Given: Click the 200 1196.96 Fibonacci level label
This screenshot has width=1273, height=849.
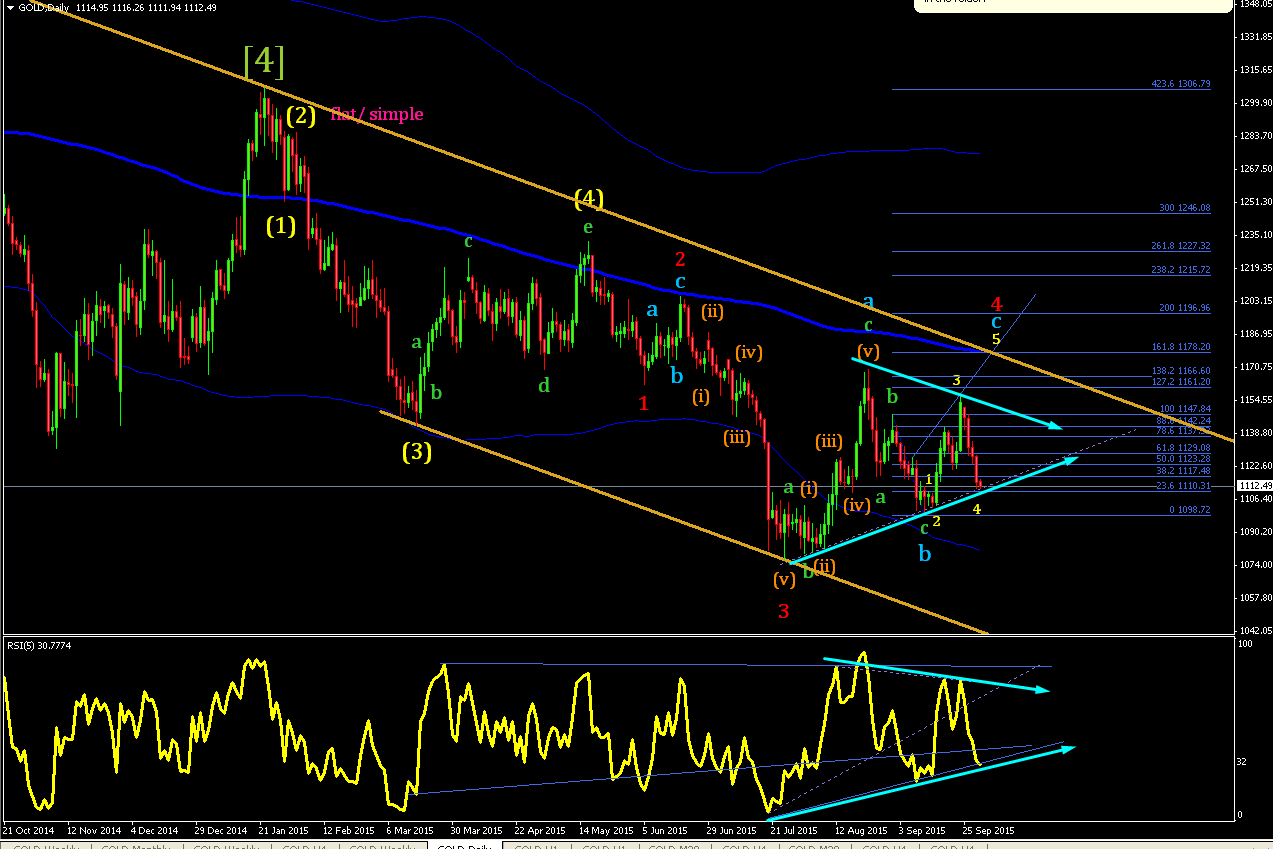Looking at the screenshot, I should 1185,308.
